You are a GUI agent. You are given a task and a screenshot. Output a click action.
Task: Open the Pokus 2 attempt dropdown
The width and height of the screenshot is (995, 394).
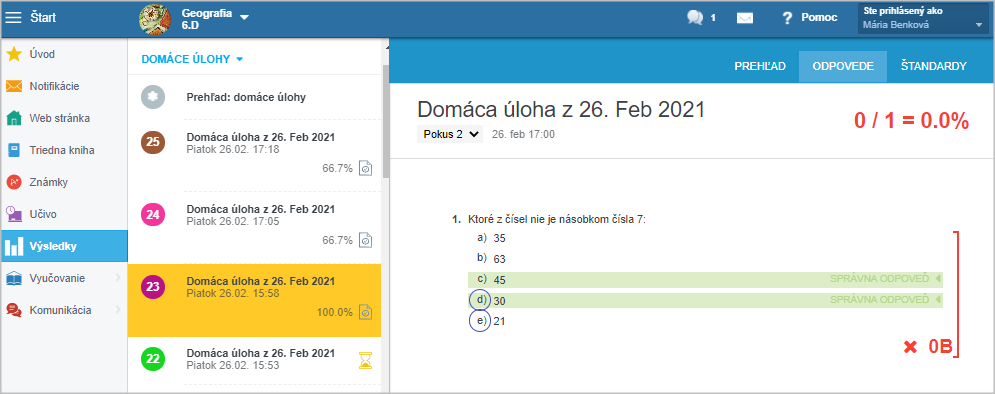click(450, 135)
